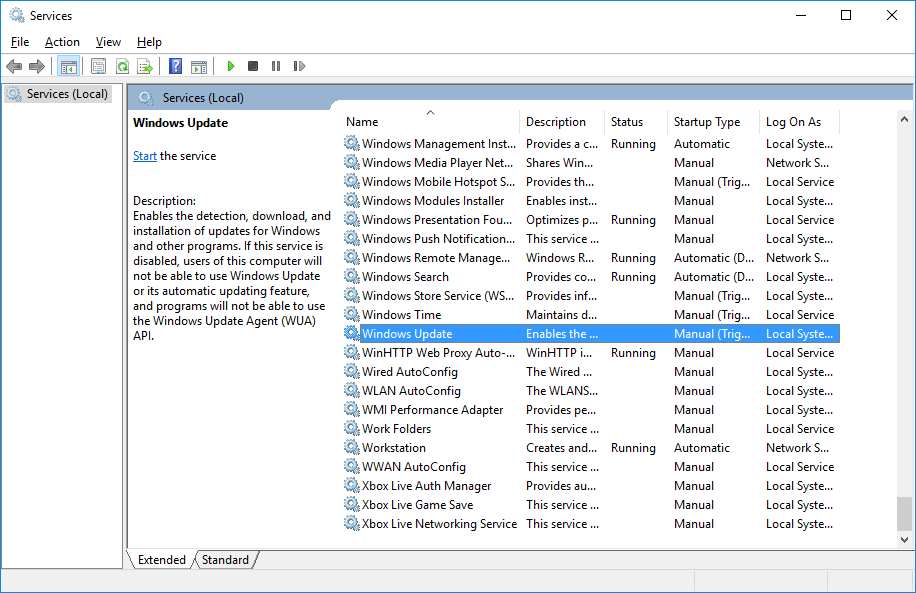The width and height of the screenshot is (916, 593).
Task: Click the Back arrow toolbar button
Action: click(x=14, y=66)
